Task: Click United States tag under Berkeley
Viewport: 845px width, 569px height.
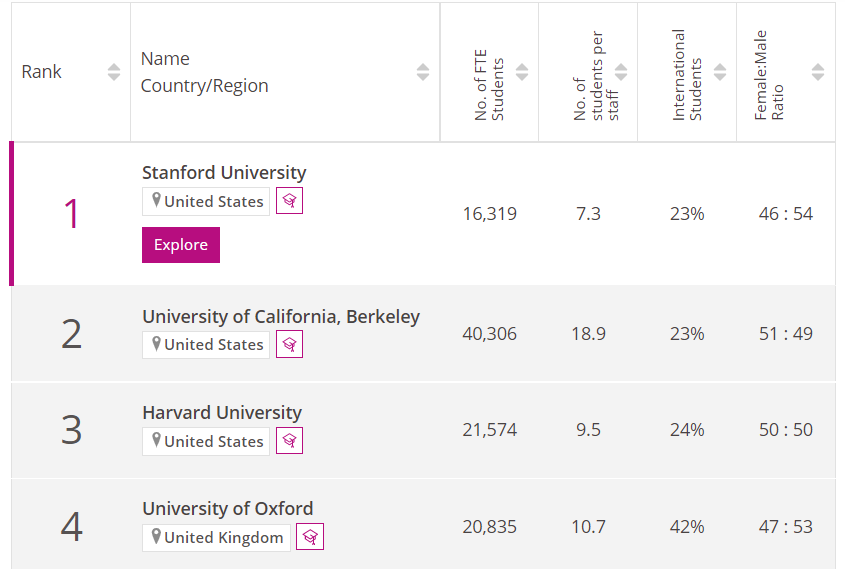Action: [x=207, y=344]
